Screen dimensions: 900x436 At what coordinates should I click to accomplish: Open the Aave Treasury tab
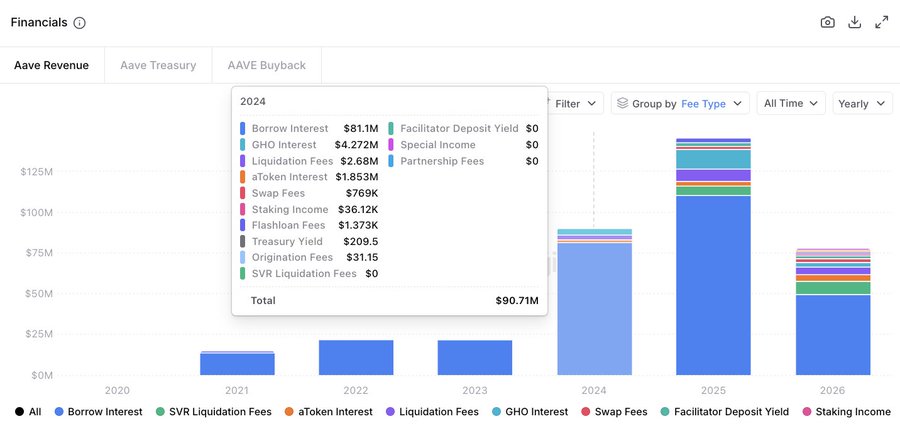click(158, 65)
